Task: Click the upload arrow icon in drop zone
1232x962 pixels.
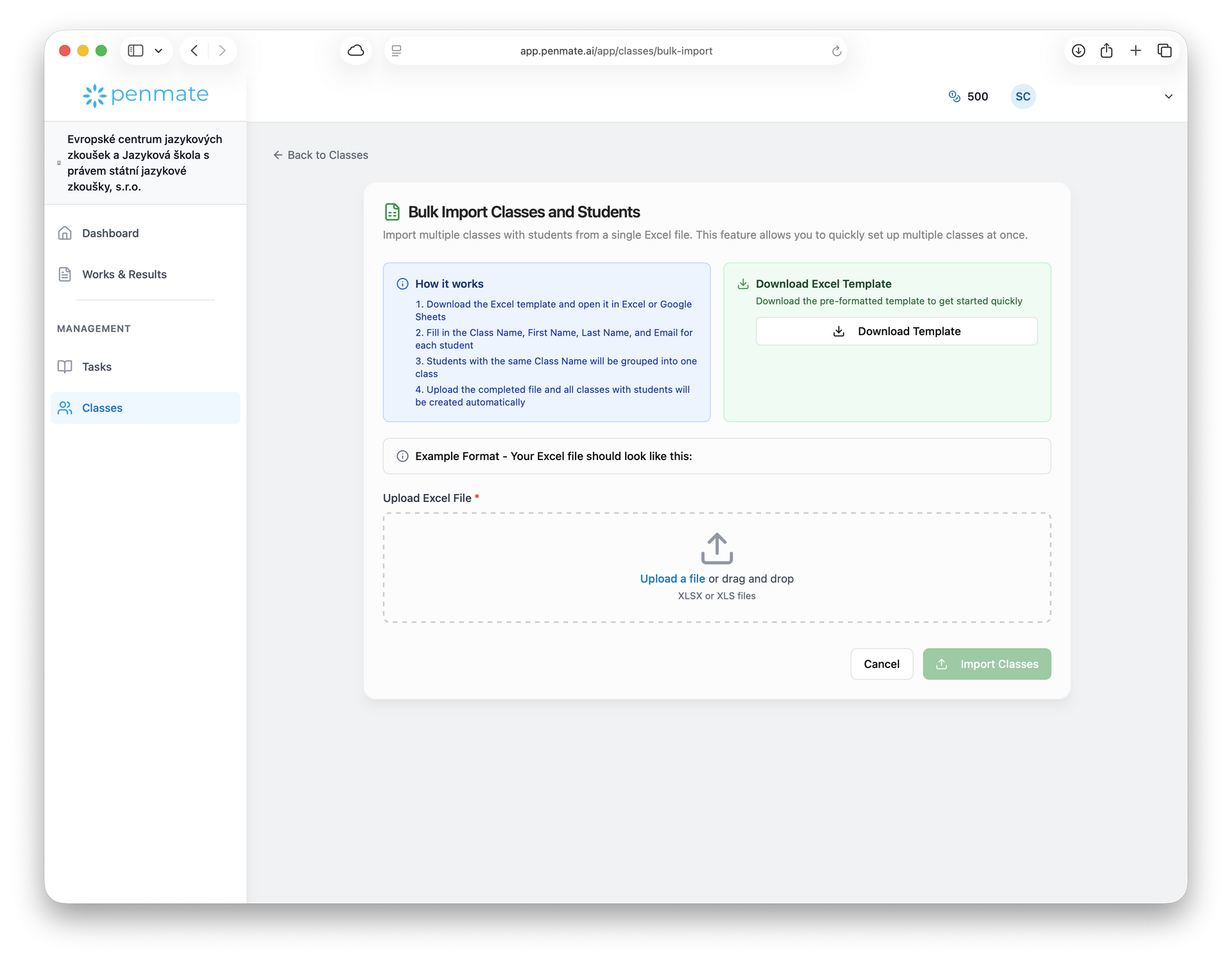Action: pos(716,549)
